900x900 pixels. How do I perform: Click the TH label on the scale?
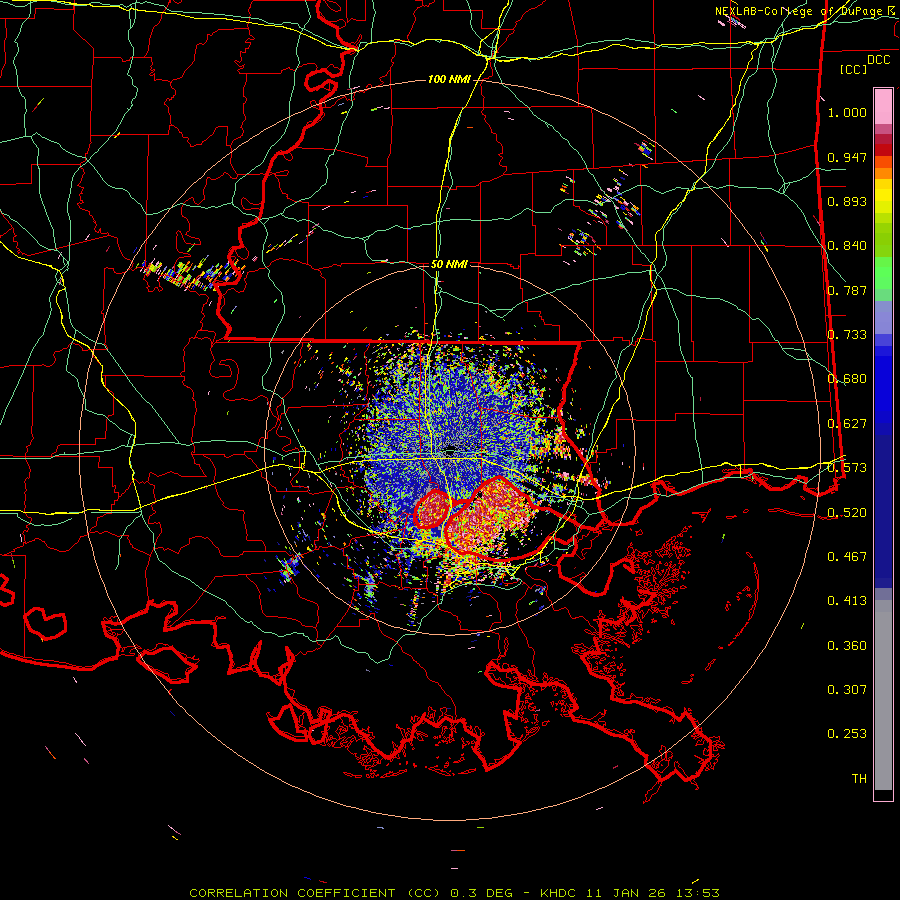(859, 779)
